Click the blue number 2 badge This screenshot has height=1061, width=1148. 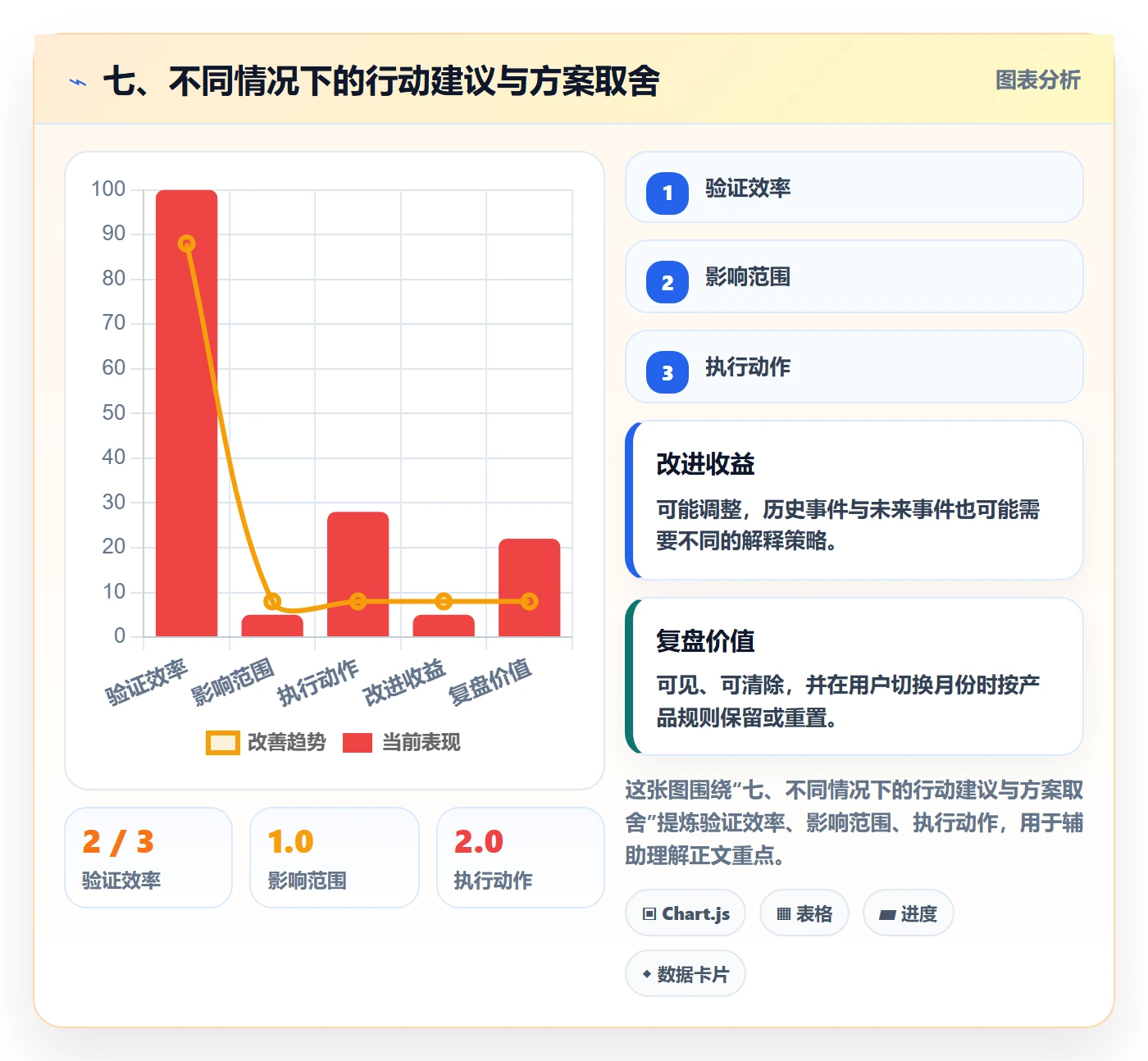667,283
